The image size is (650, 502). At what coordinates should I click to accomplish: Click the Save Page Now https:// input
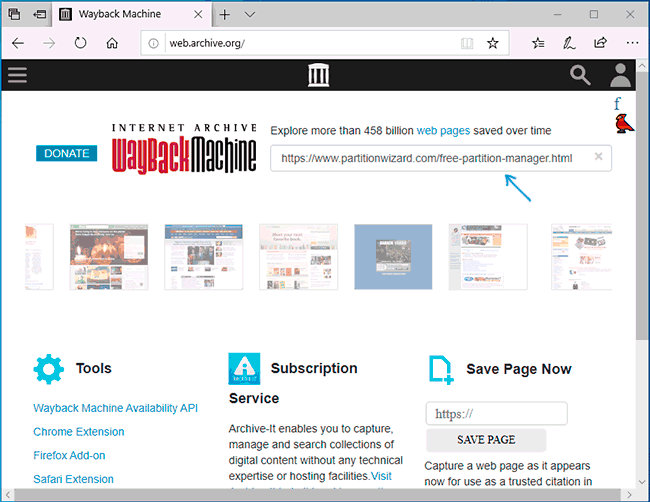(x=496, y=413)
